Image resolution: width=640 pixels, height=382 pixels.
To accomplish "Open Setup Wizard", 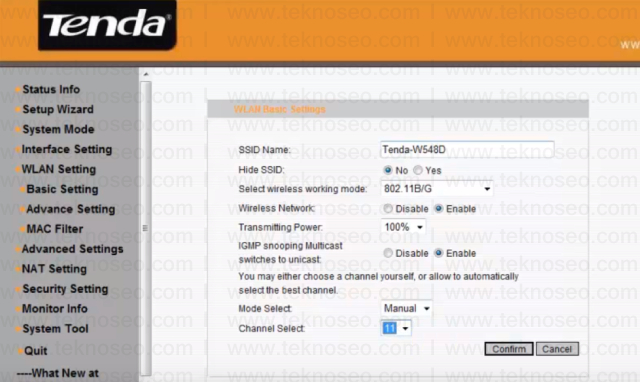I will coord(58,109).
